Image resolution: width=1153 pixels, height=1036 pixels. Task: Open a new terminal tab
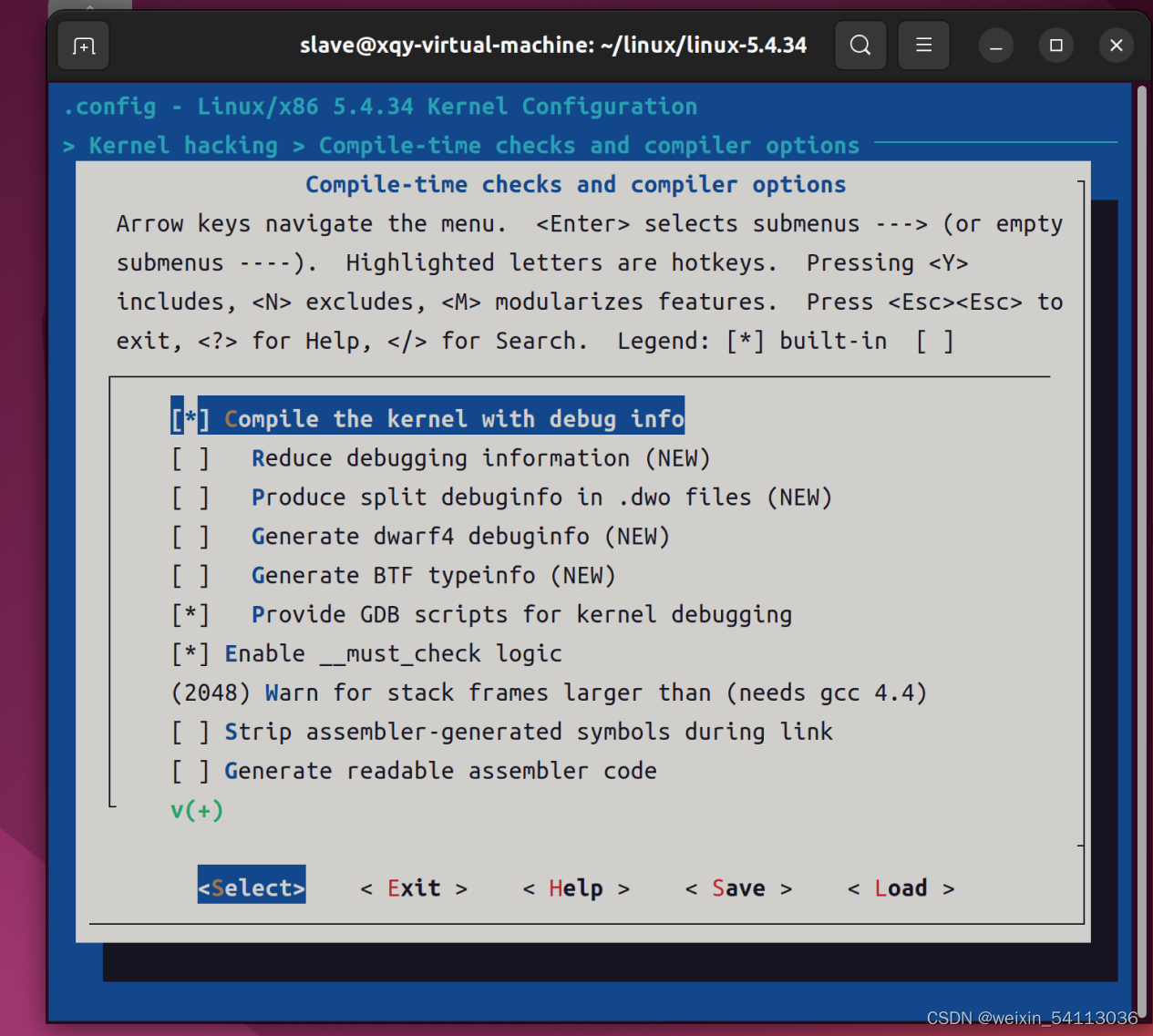[x=82, y=45]
